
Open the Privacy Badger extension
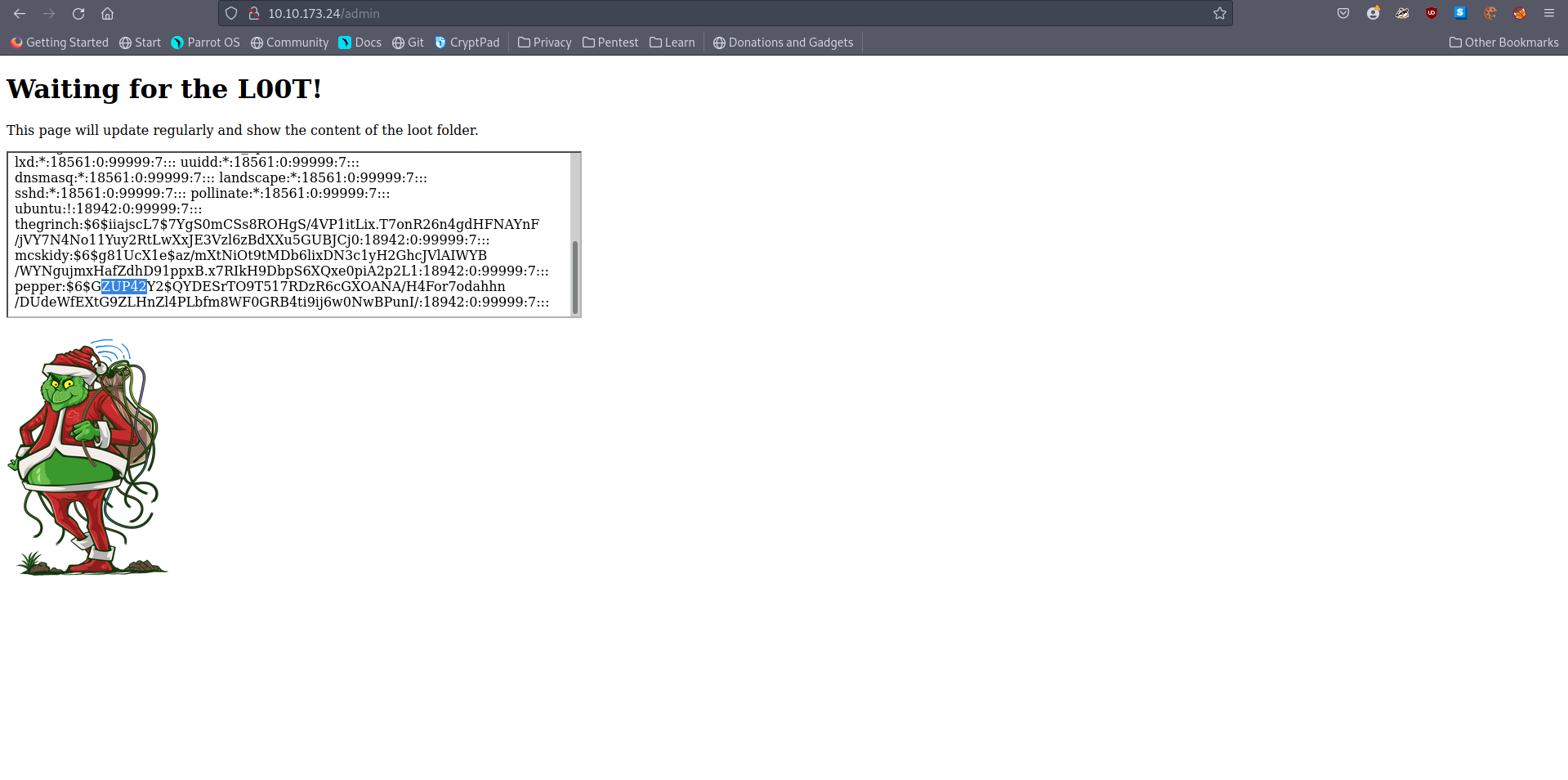pos(1402,14)
